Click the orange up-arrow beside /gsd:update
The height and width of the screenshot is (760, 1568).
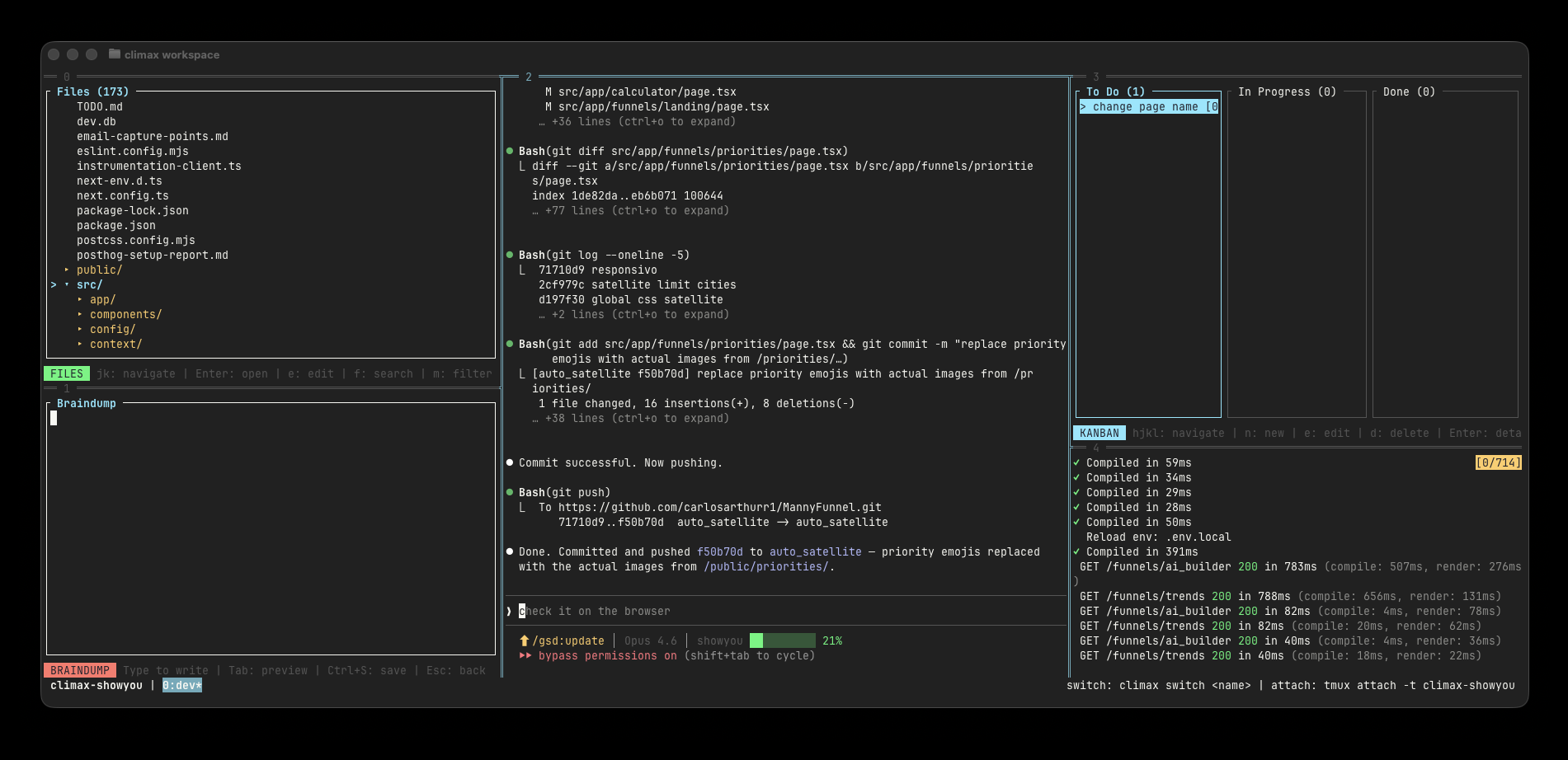(x=525, y=640)
